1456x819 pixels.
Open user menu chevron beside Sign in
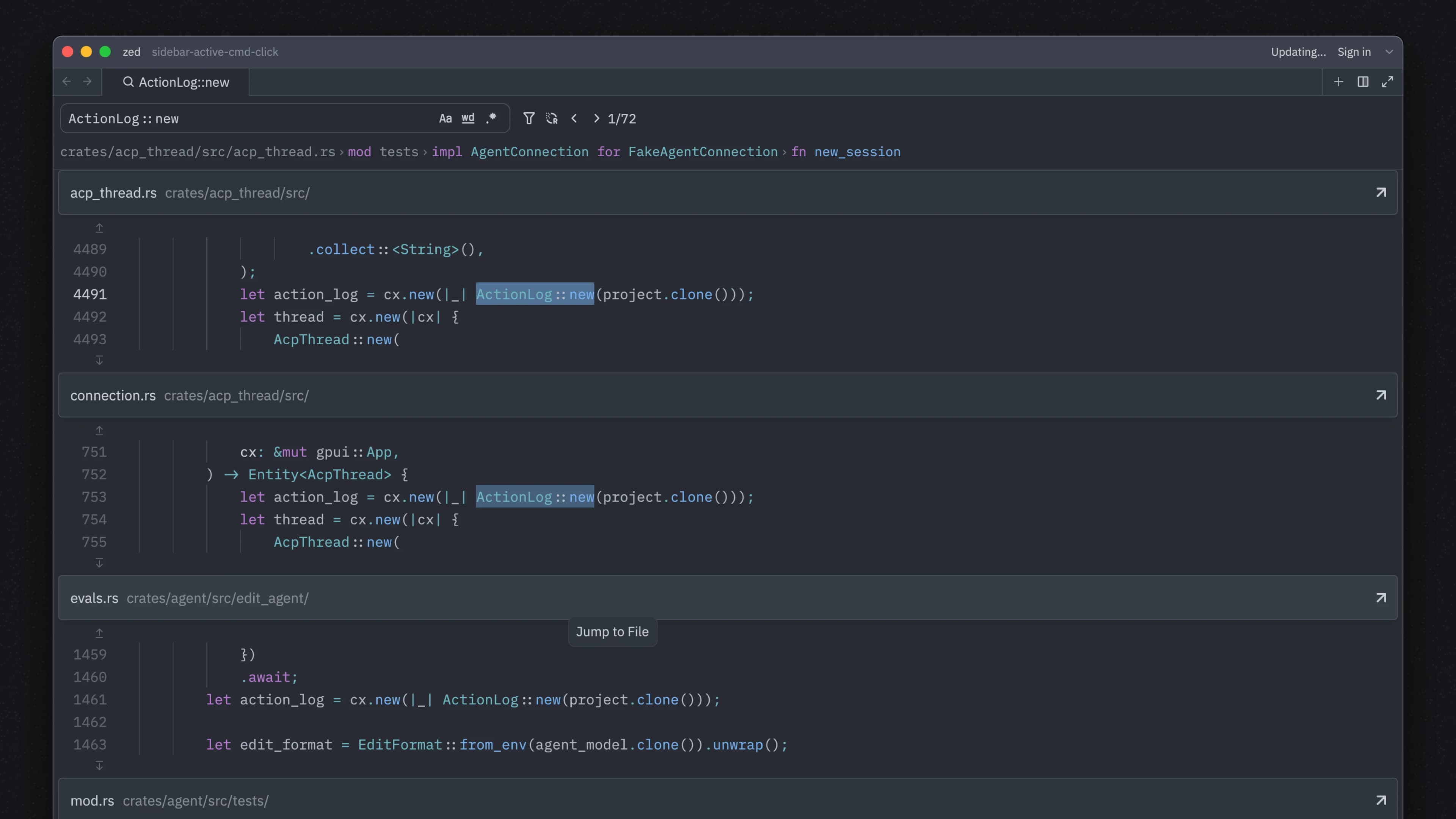tap(1389, 52)
